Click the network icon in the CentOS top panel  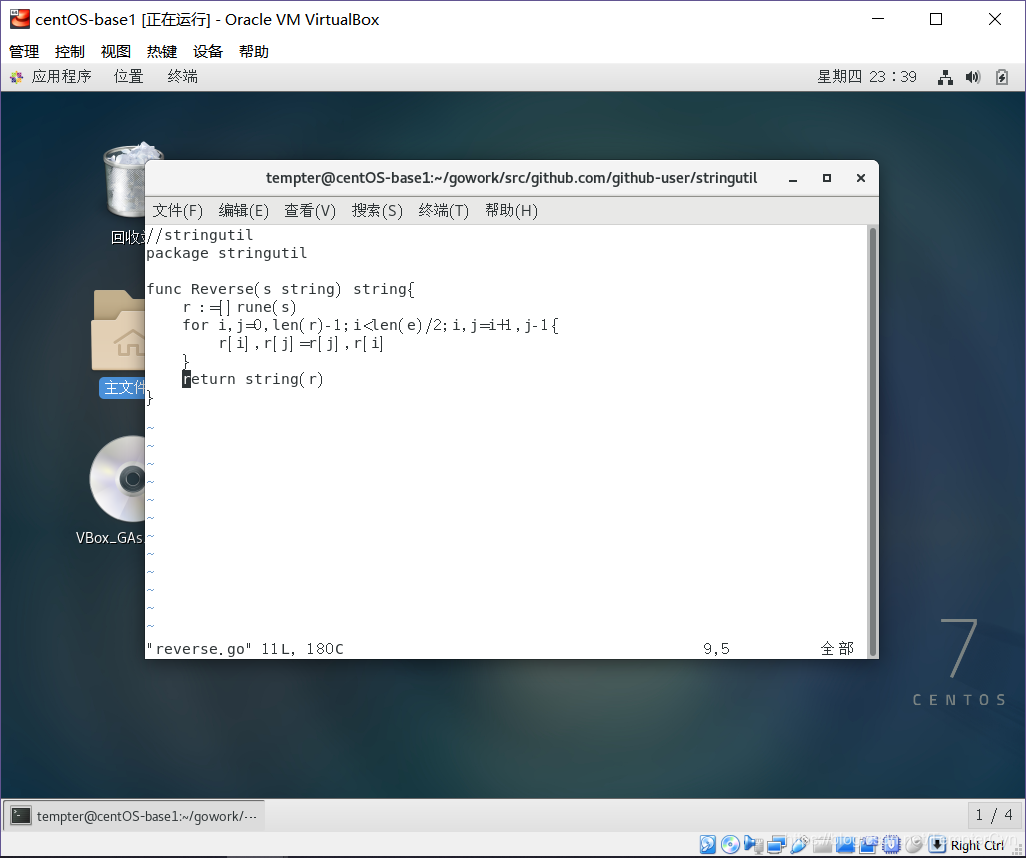945,77
